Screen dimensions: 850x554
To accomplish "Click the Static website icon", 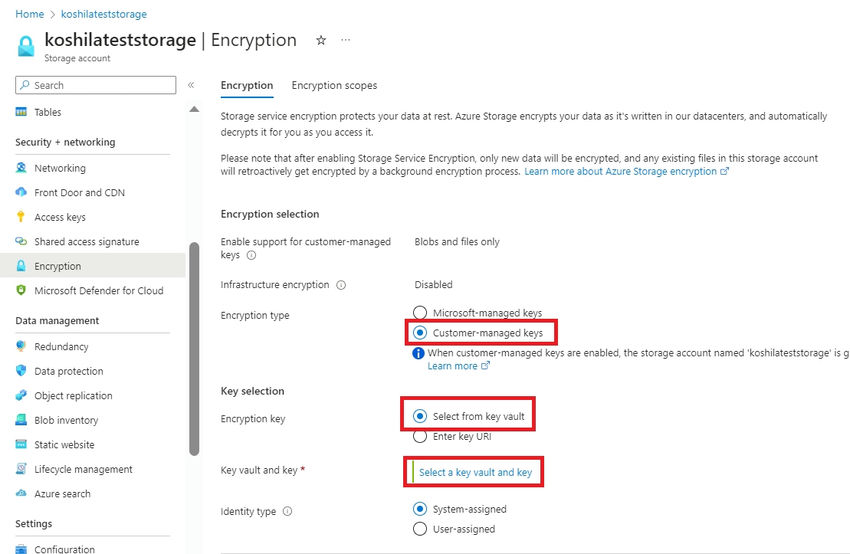I will click(21, 444).
